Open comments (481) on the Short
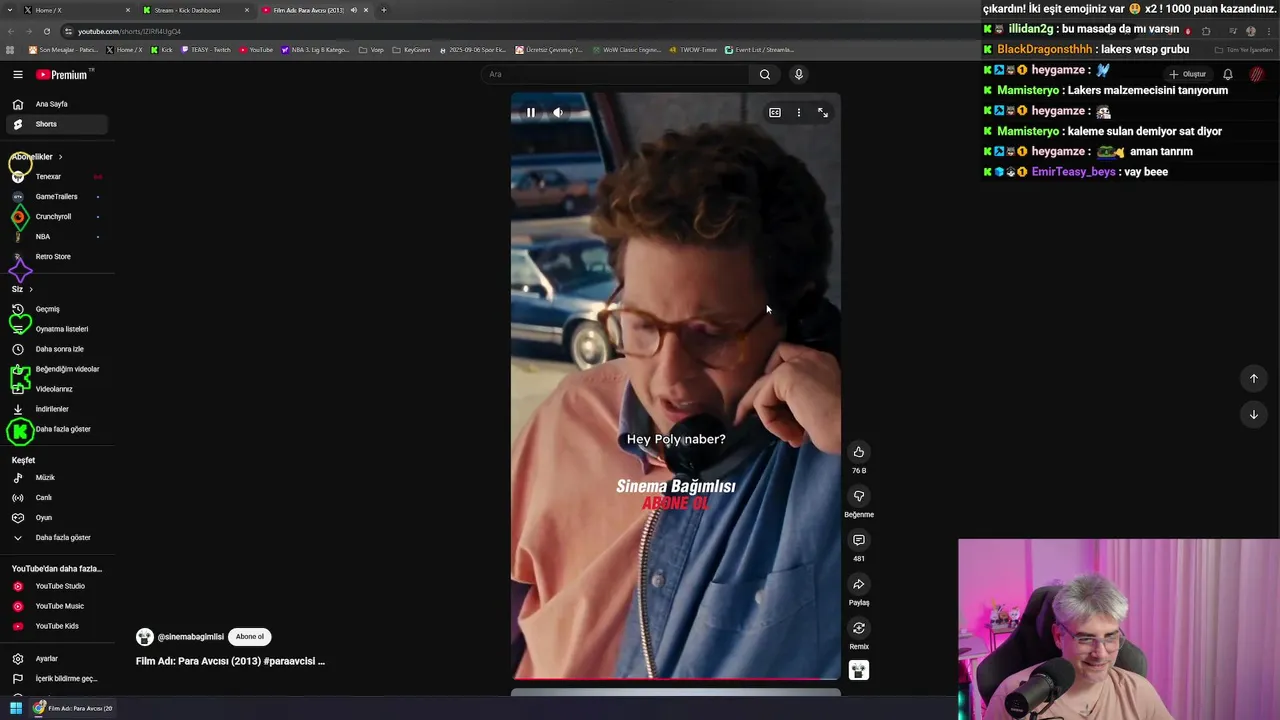 pyautogui.click(x=859, y=540)
